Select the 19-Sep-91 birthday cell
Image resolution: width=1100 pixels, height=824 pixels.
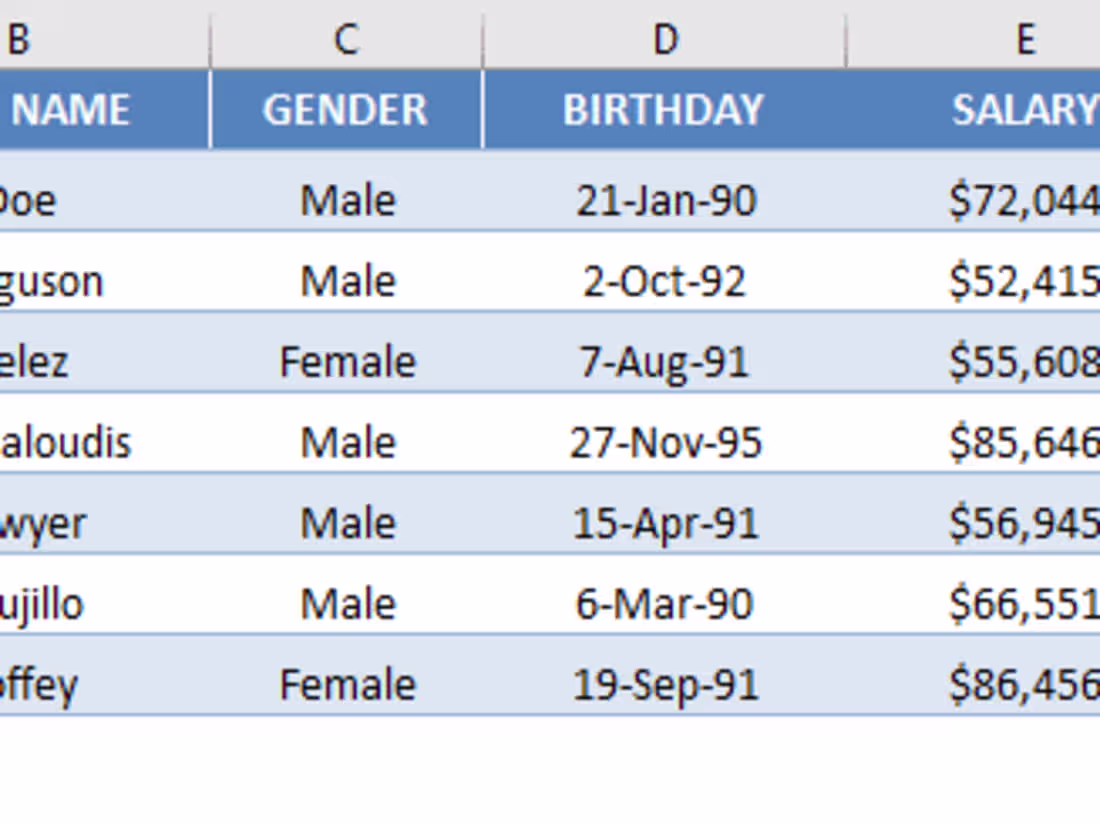pyautogui.click(x=666, y=685)
